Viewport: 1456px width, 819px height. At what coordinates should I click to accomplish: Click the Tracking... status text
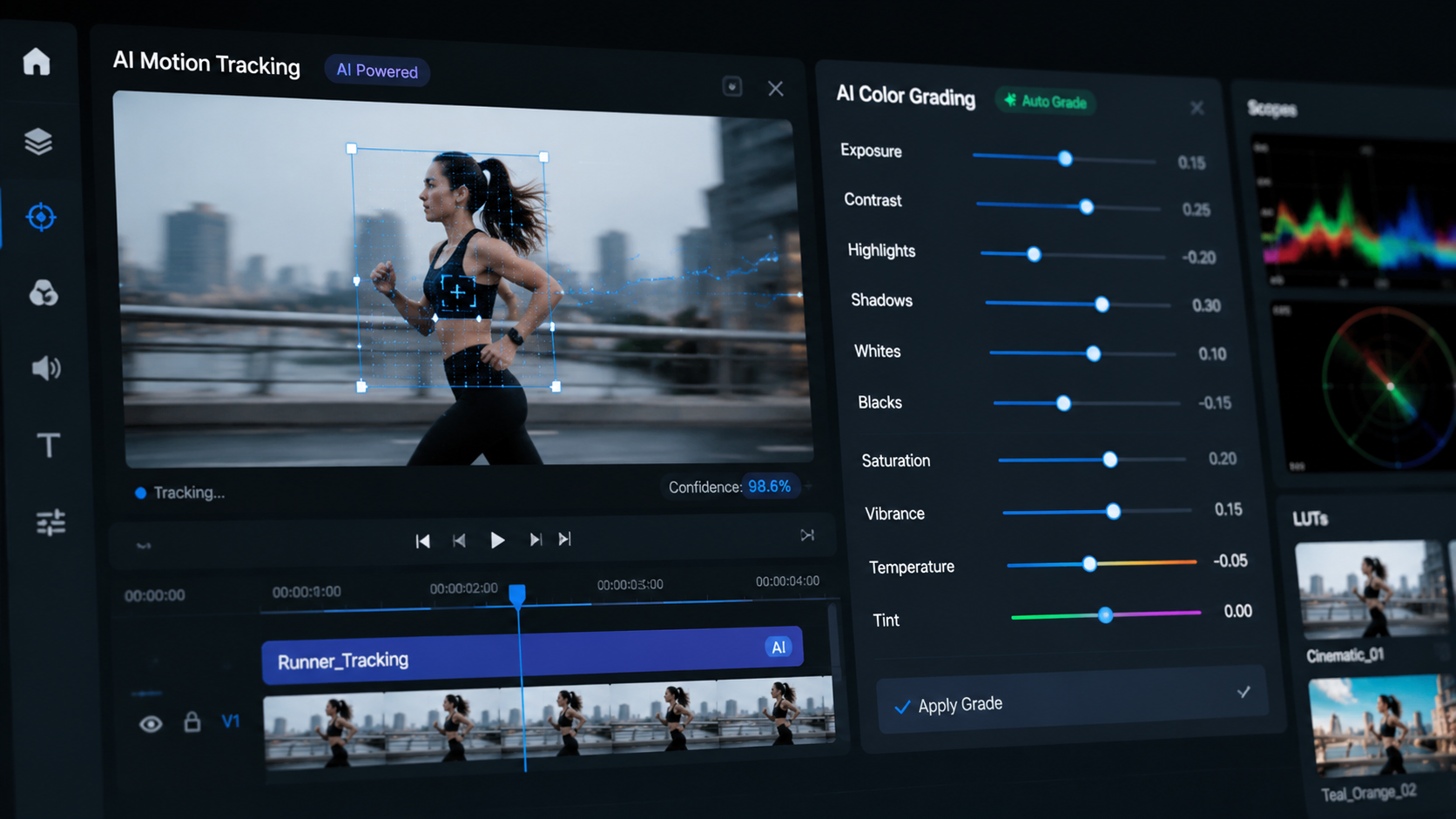(x=189, y=493)
